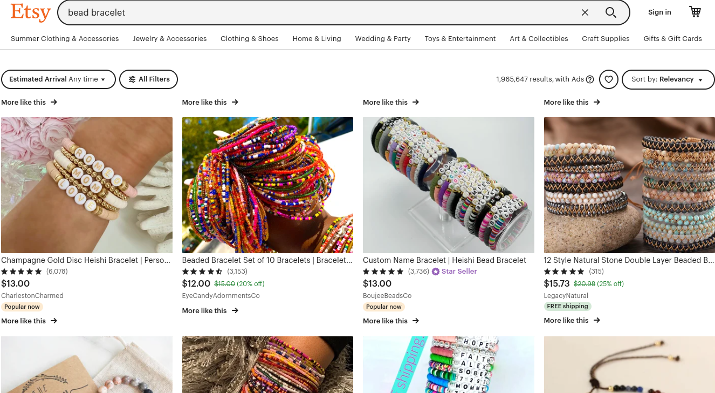715x393 pixels.
Task: Click More like this under EyeCandyAdornmentsCo listing
Action: [210, 310]
